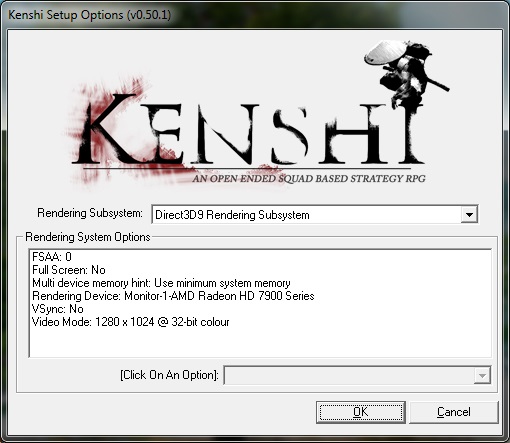
Task: Click the Rendering Subsystem label
Action: 90,213
